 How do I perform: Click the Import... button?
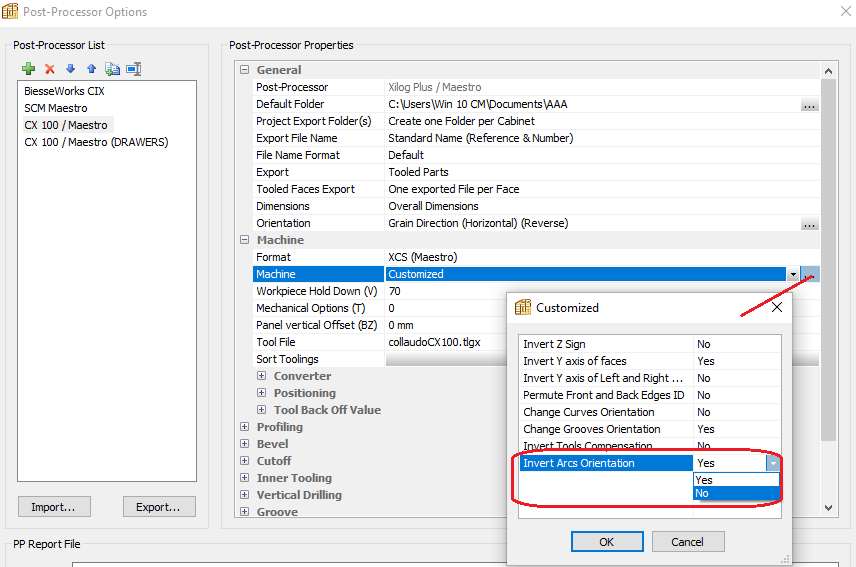tap(54, 507)
